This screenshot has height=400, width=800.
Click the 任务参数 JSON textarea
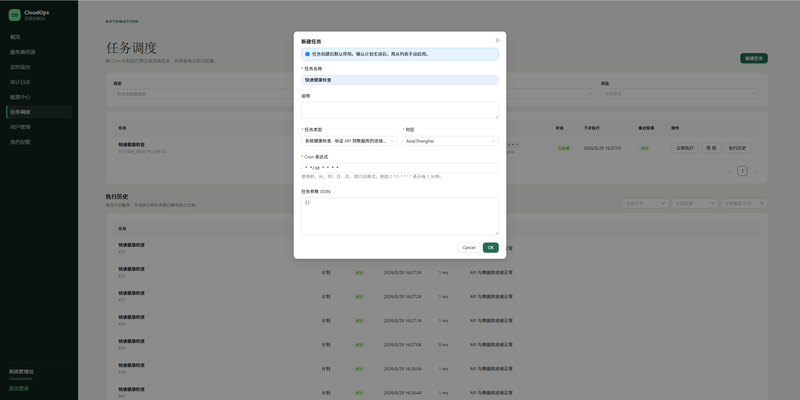click(399, 216)
